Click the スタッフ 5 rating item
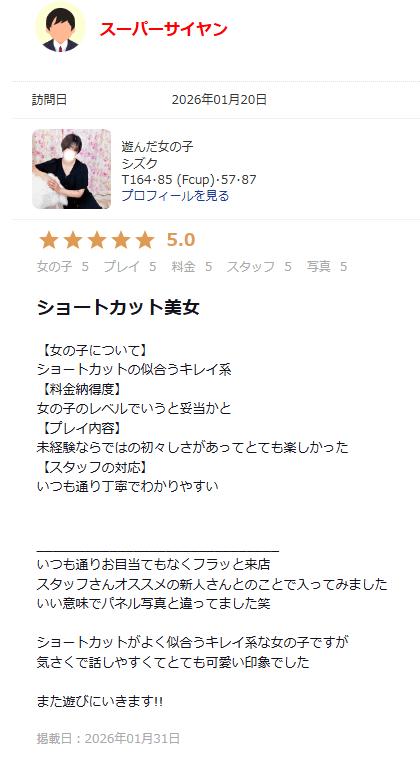 pos(259,266)
